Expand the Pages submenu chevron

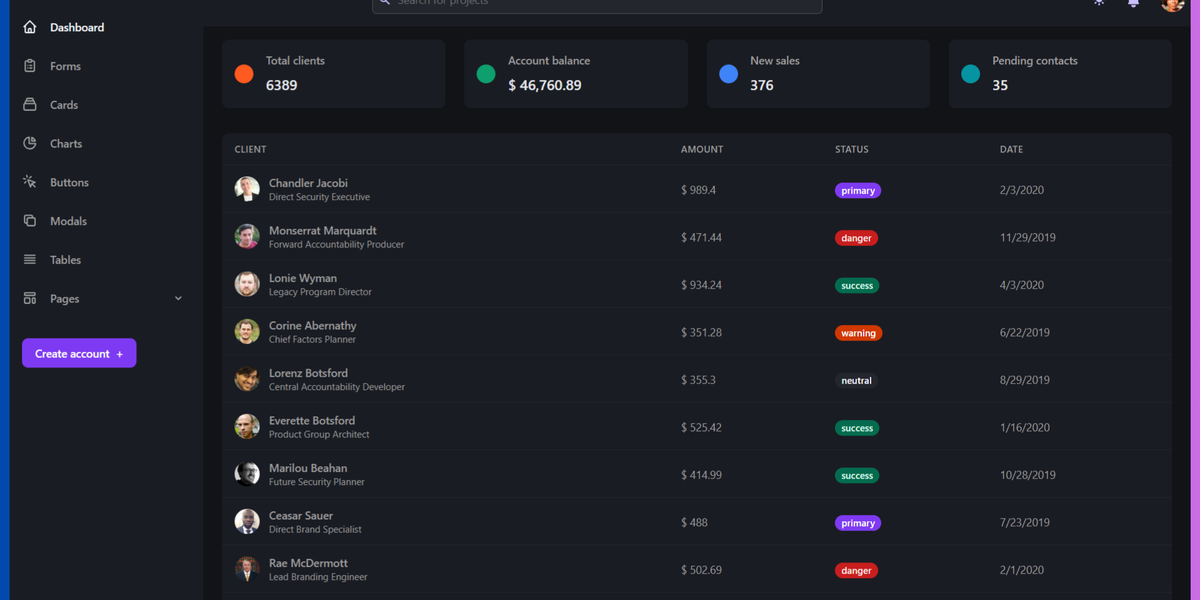tap(178, 298)
